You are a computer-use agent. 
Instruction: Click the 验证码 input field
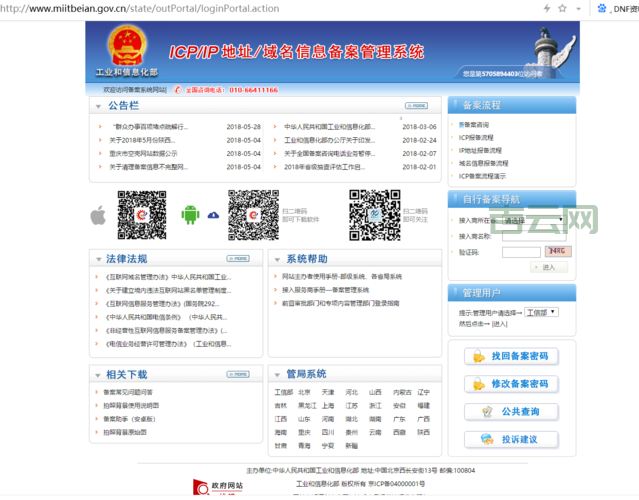pos(521,252)
